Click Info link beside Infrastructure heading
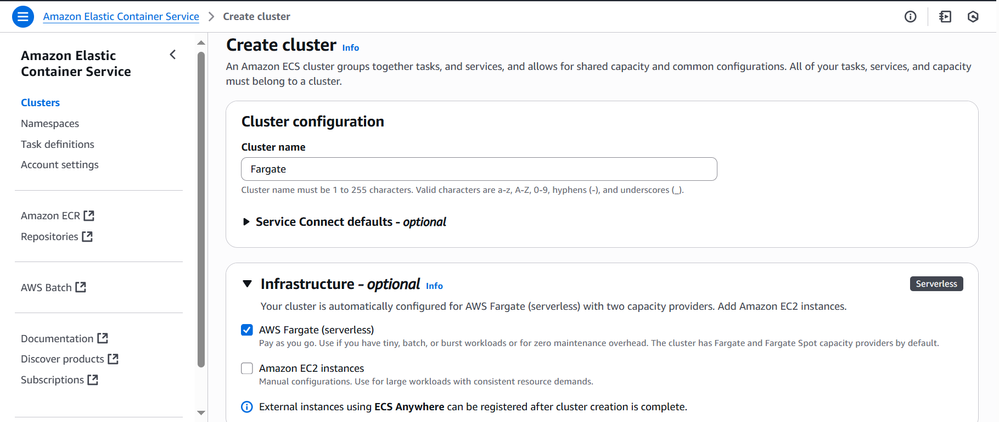The image size is (999, 422). point(434,285)
